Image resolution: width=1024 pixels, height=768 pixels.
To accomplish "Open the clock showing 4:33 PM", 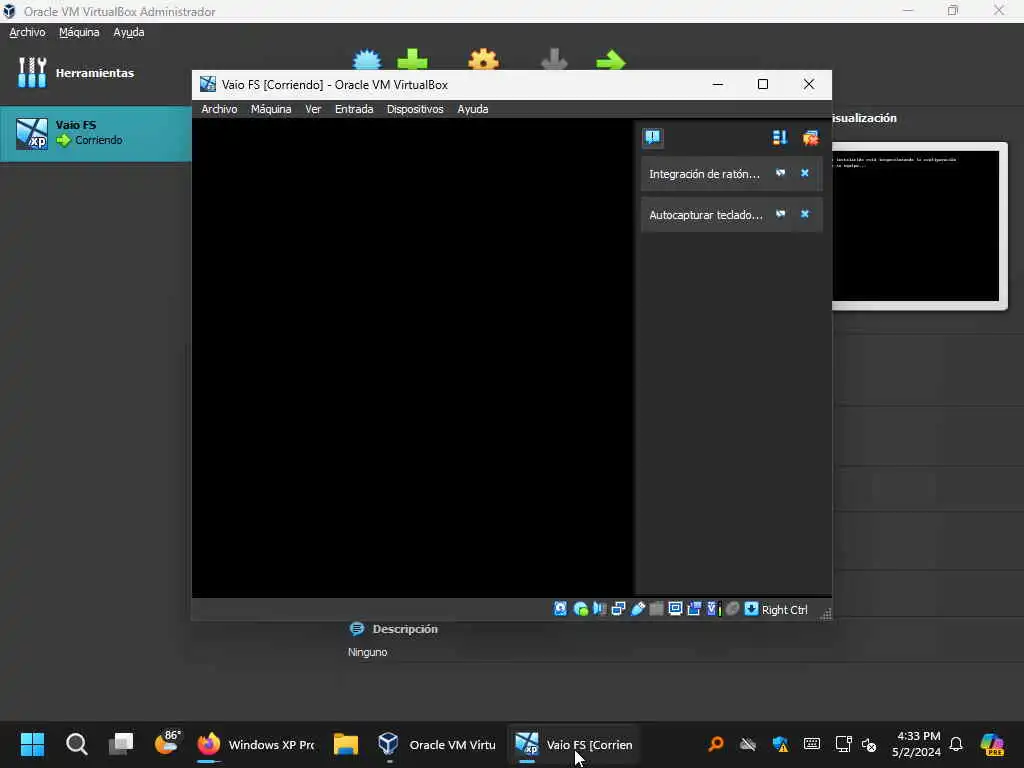I will coord(917,744).
